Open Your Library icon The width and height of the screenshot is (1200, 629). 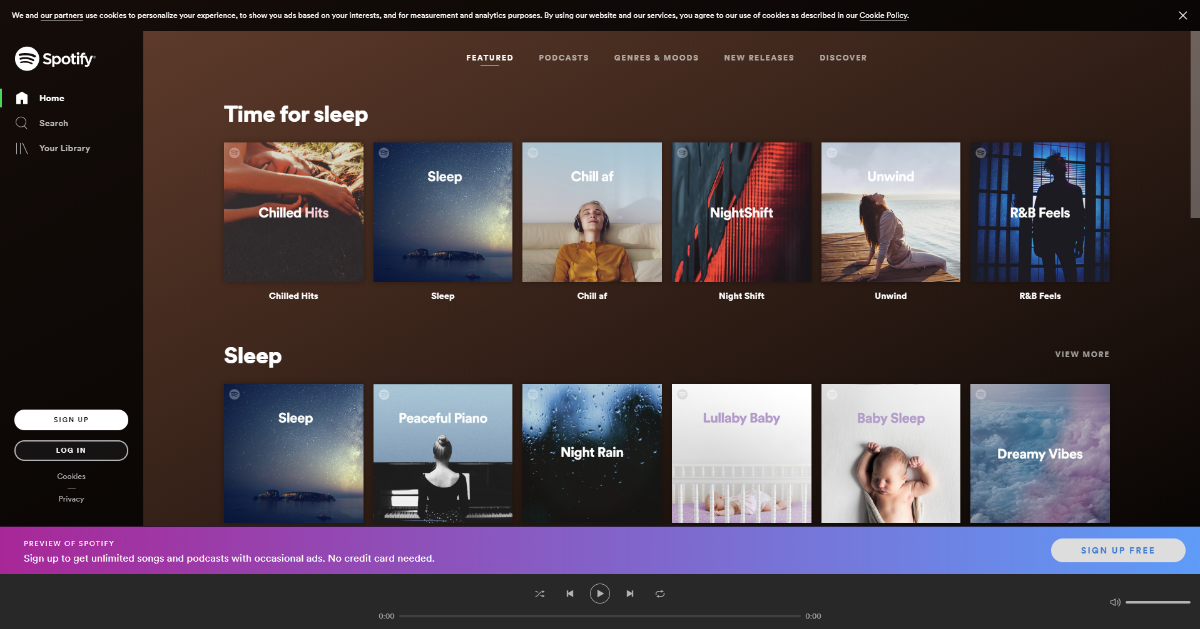(x=22, y=148)
